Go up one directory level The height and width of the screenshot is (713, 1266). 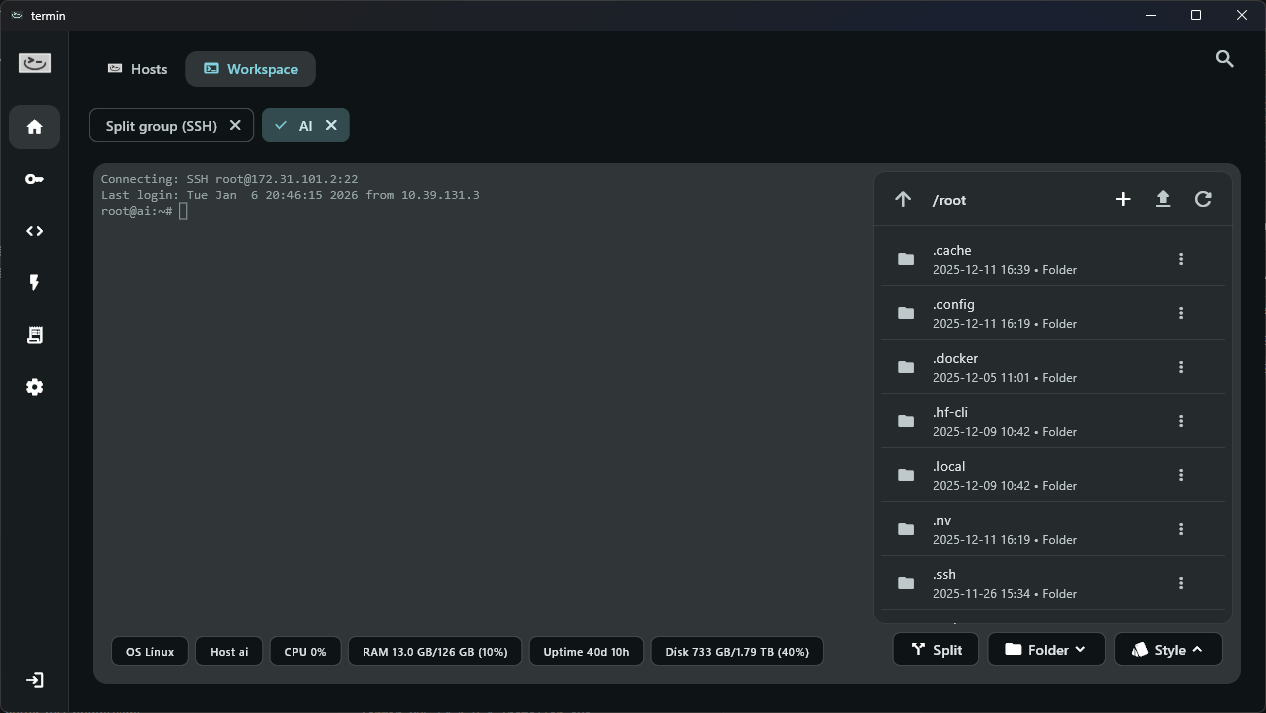903,199
